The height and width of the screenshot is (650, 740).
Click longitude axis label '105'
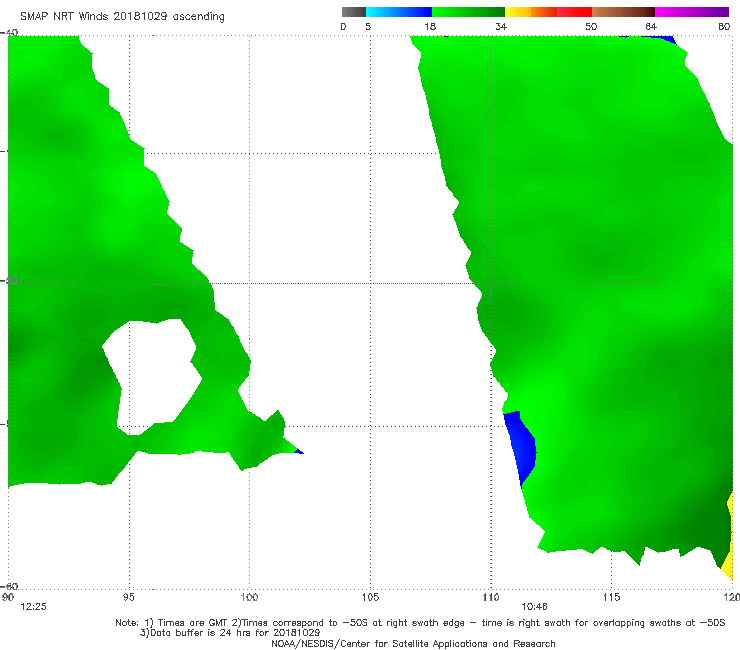(370, 597)
